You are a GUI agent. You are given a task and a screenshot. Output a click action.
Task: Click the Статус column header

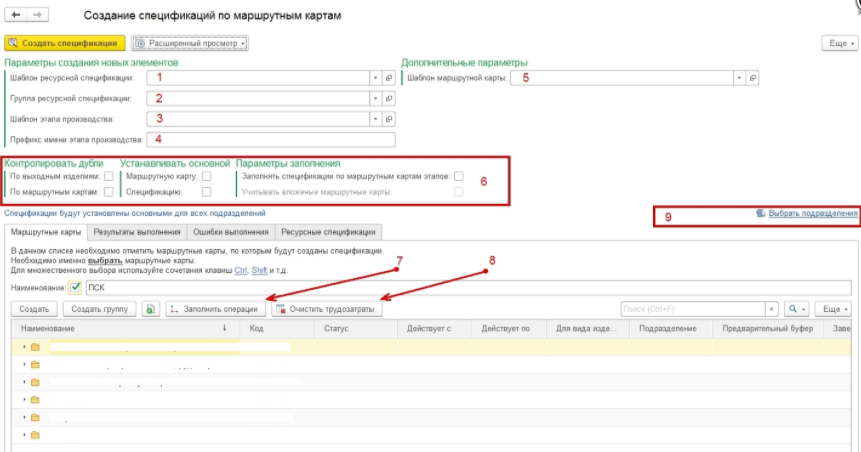[356, 328]
